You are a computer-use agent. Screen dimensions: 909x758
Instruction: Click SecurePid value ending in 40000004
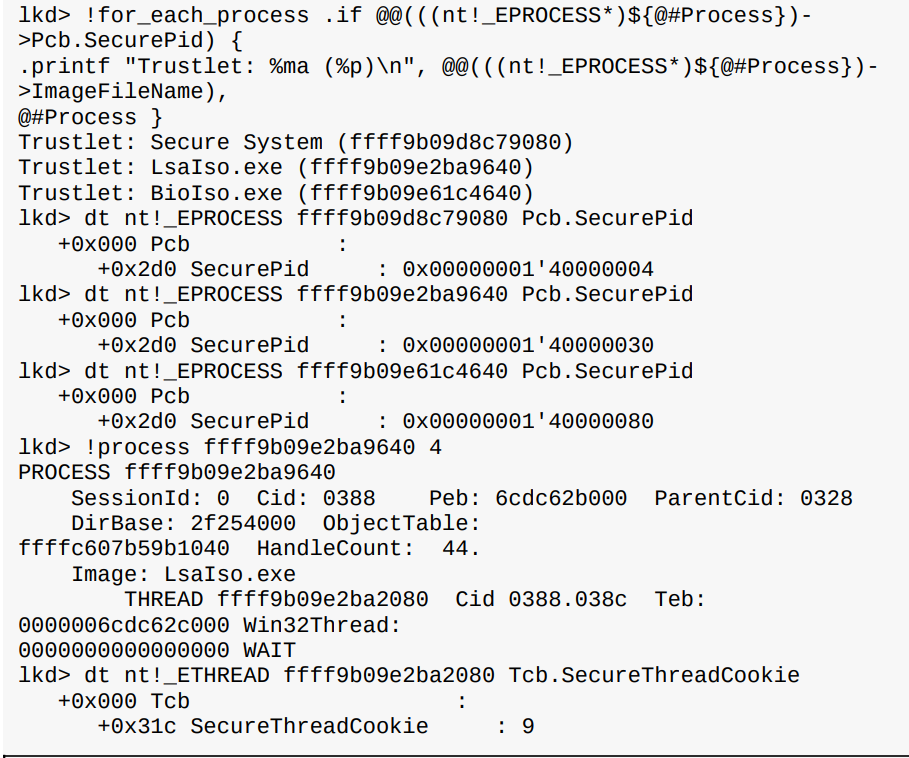coord(528,269)
